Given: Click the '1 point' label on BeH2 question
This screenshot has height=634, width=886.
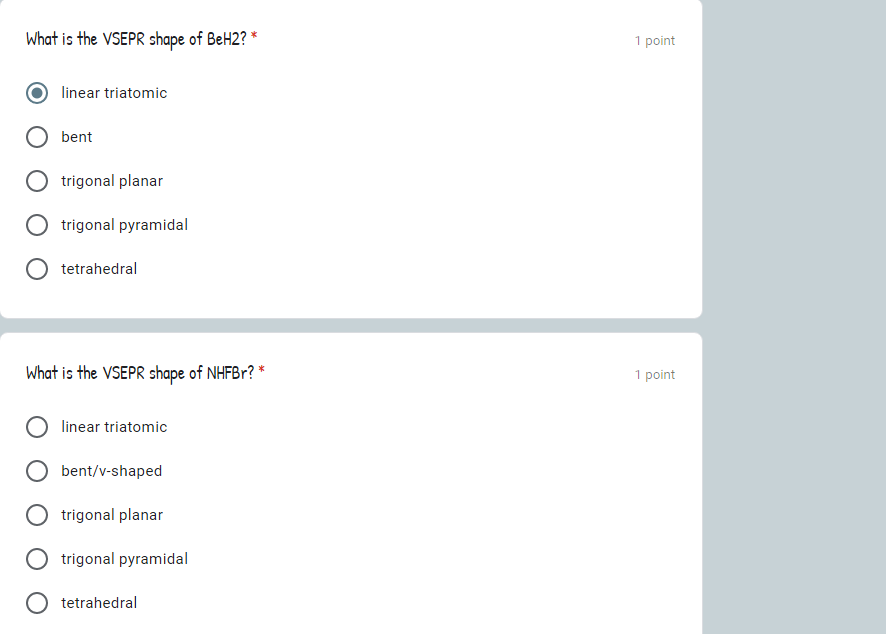Looking at the screenshot, I should (654, 41).
